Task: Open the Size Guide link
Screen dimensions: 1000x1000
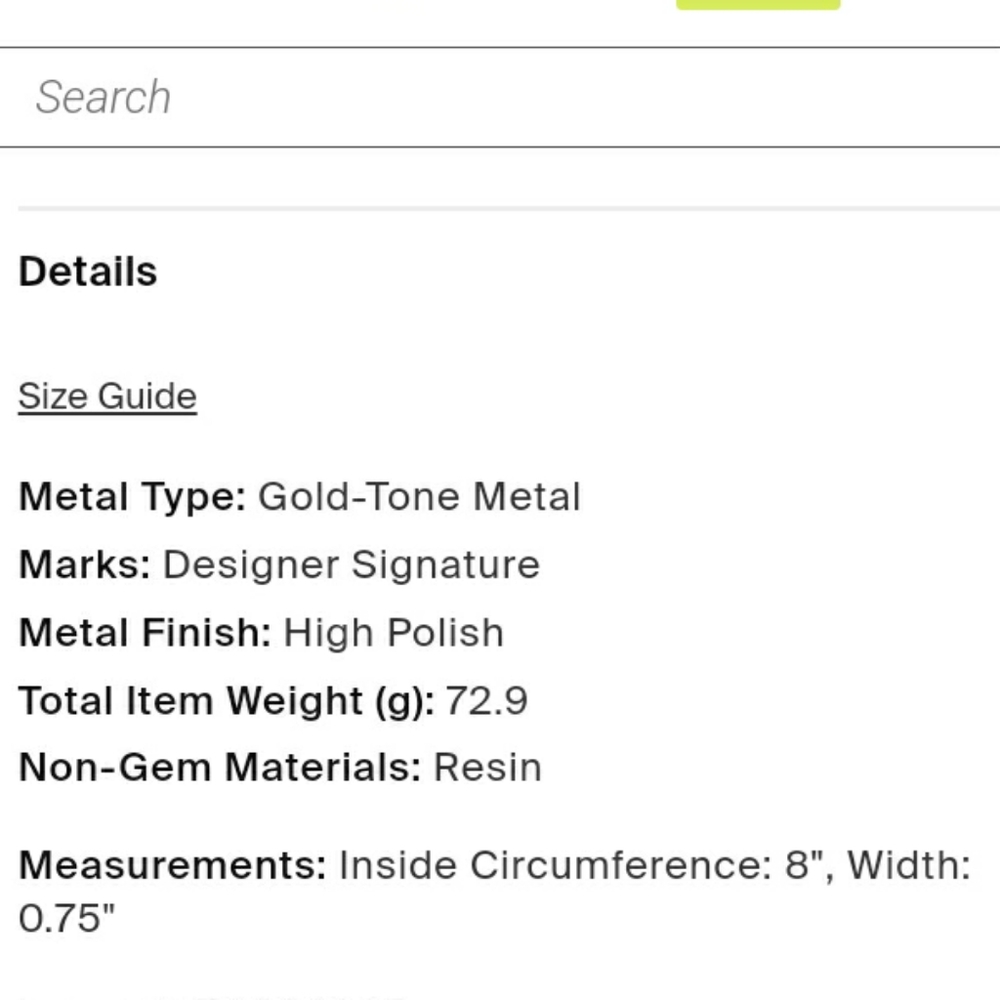Action: (107, 396)
